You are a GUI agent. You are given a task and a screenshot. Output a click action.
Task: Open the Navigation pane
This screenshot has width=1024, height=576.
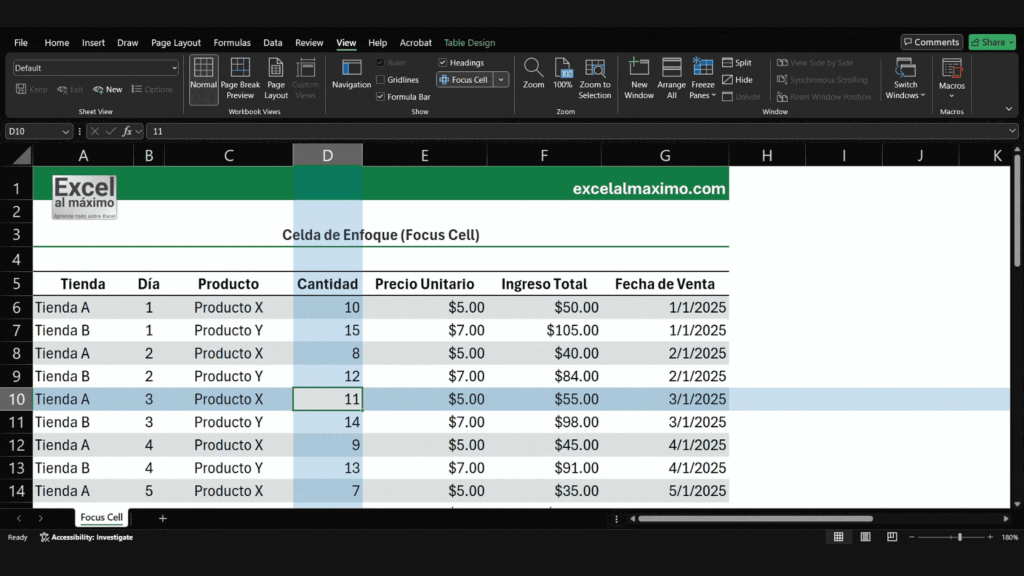tap(351, 74)
